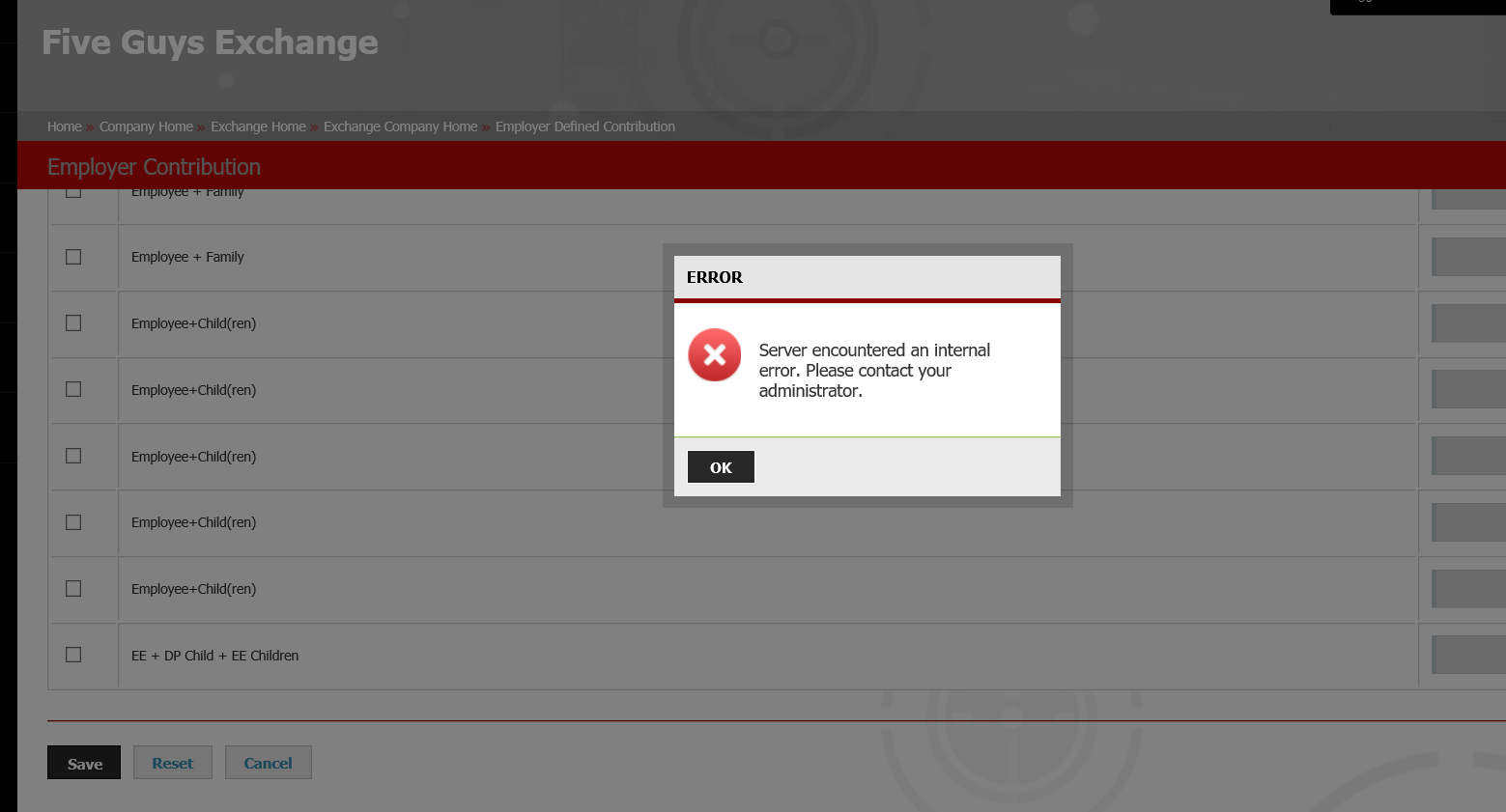Click the Employer Contribution page heading
This screenshot has width=1506, height=812.
click(x=154, y=167)
